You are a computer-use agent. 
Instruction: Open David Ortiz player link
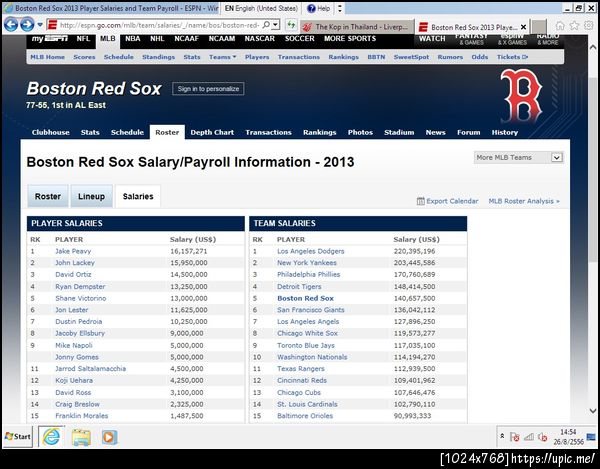[73, 275]
